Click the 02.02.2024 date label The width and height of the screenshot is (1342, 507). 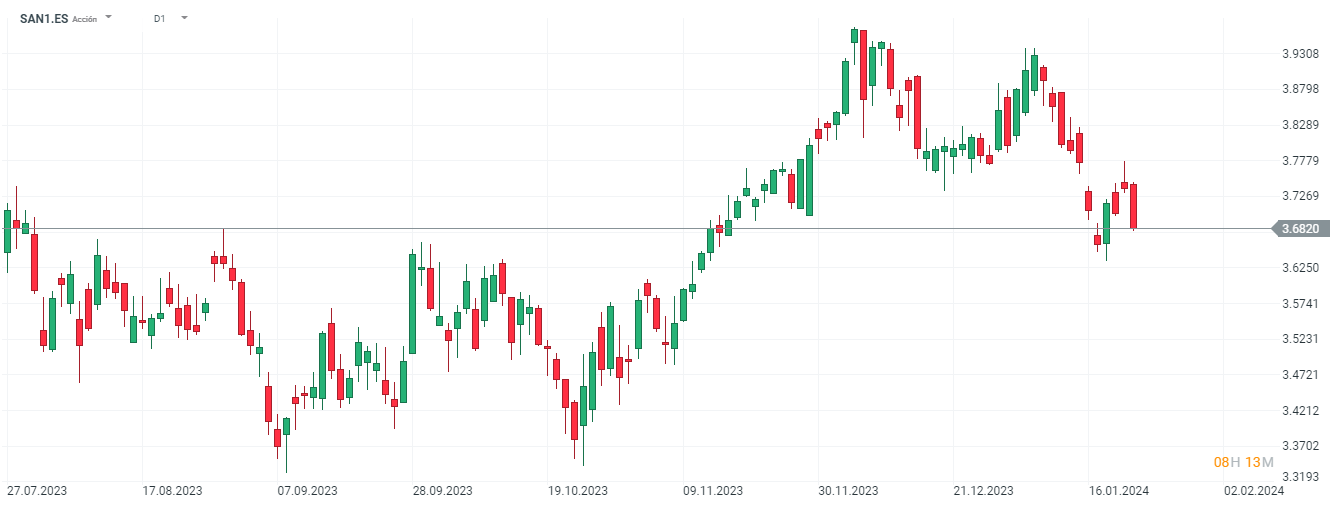point(1253,491)
